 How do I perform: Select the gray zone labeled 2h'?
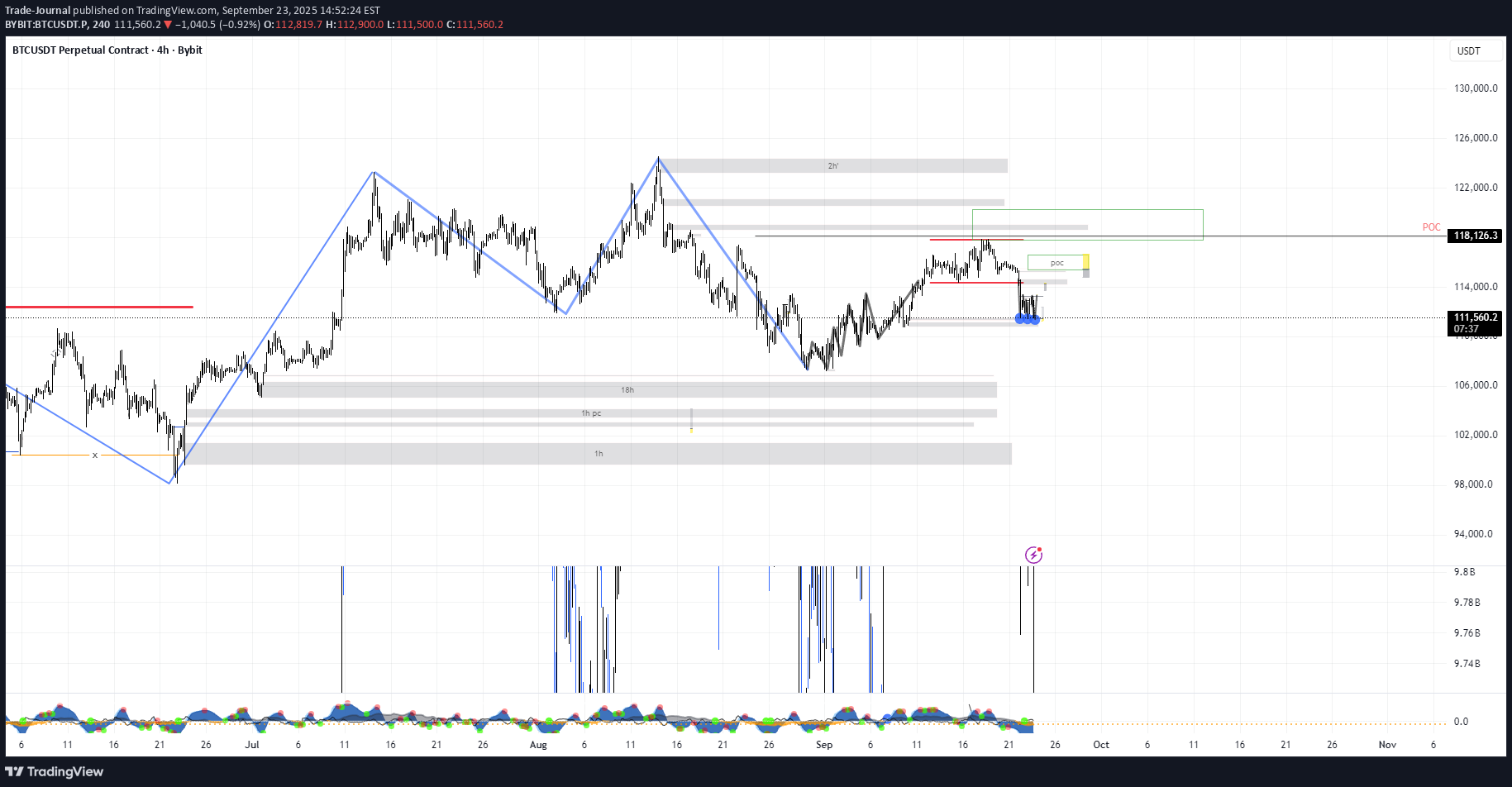click(x=833, y=166)
